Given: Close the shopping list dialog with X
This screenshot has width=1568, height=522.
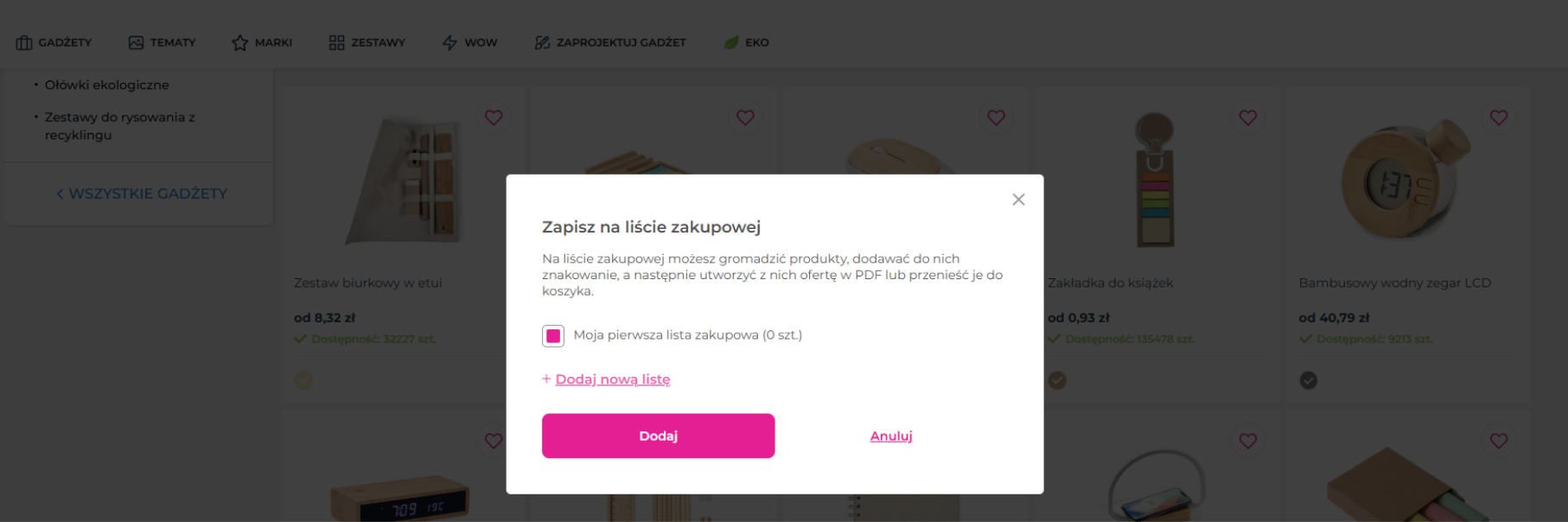Looking at the screenshot, I should [x=1018, y=200].
